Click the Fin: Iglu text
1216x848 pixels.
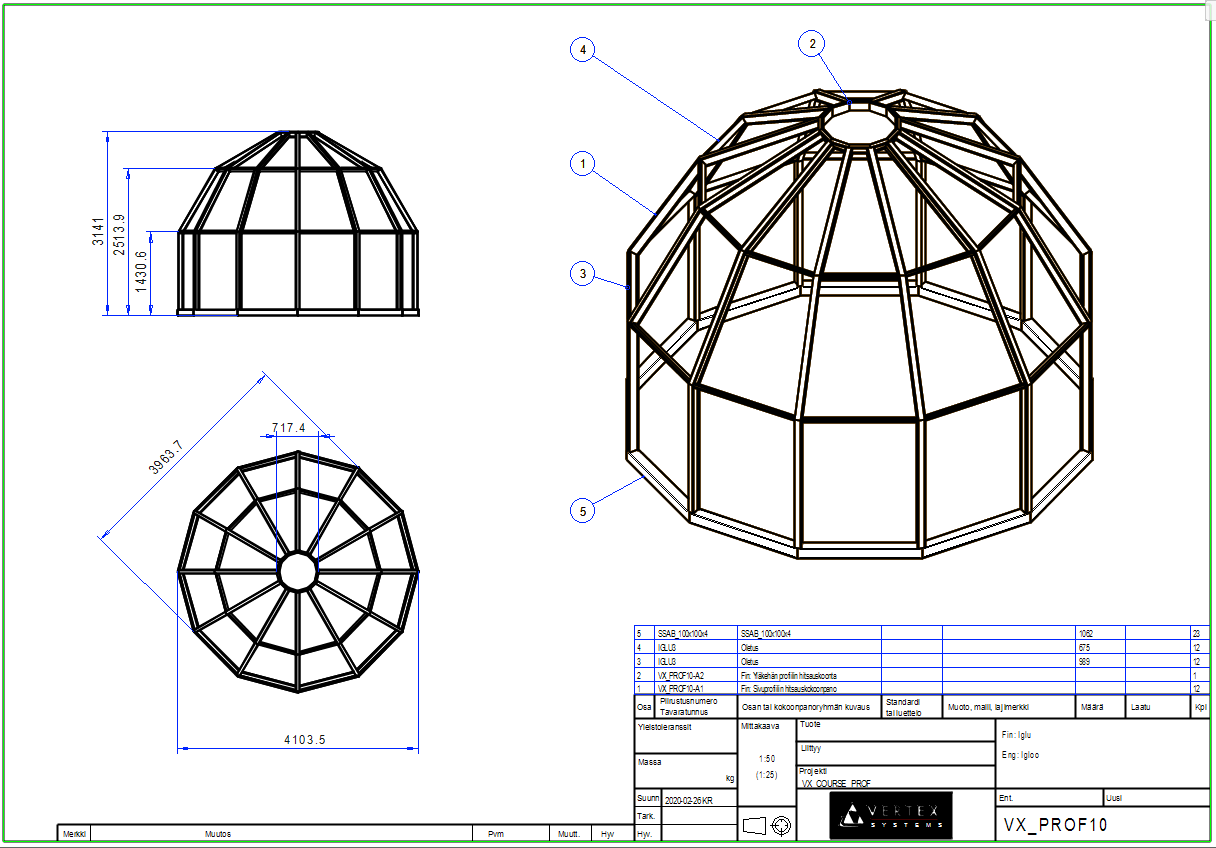coord(1016,734)
